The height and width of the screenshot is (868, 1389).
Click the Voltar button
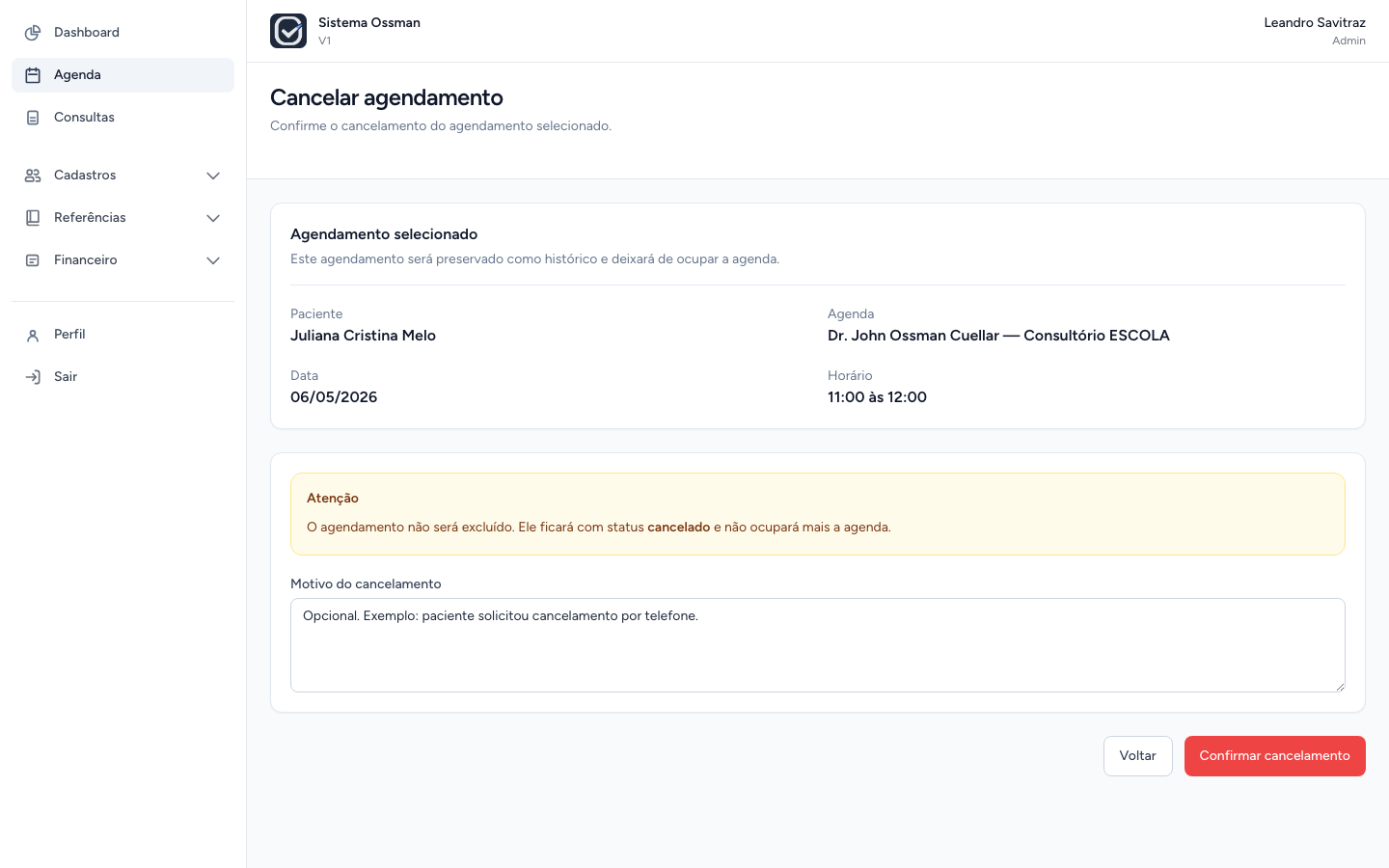(1138, 756)
